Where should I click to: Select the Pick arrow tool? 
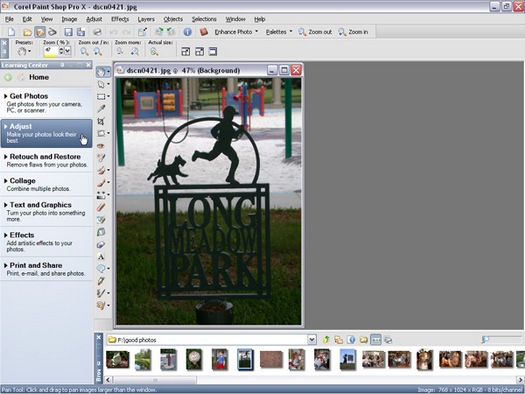click(x=101, y=84)
